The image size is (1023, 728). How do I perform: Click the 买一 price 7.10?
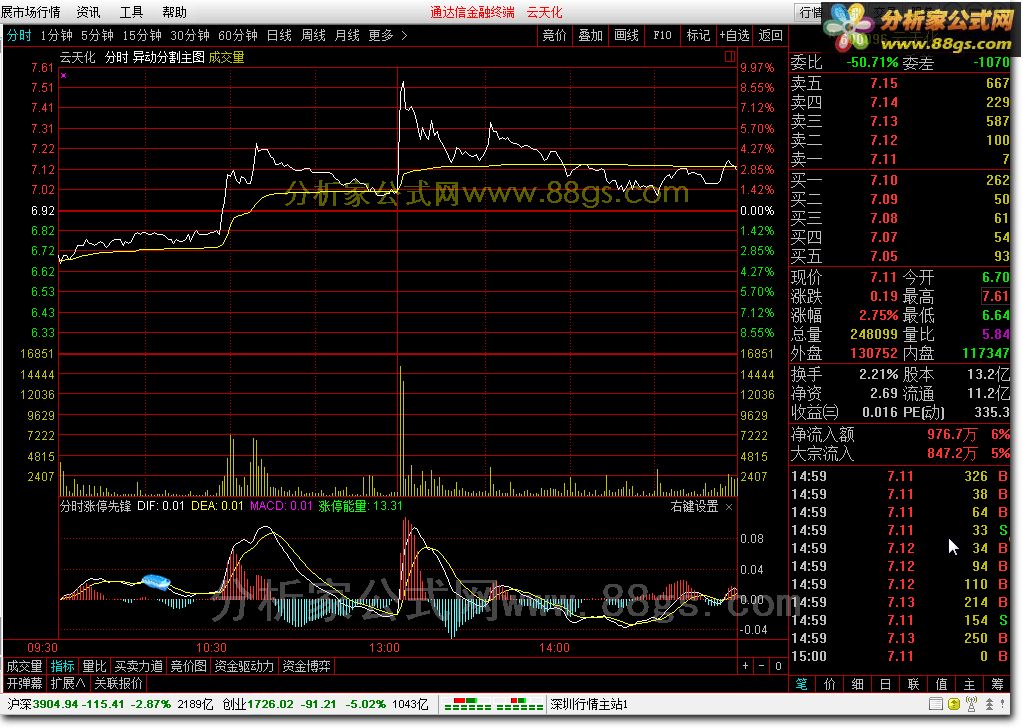(883, 180)
